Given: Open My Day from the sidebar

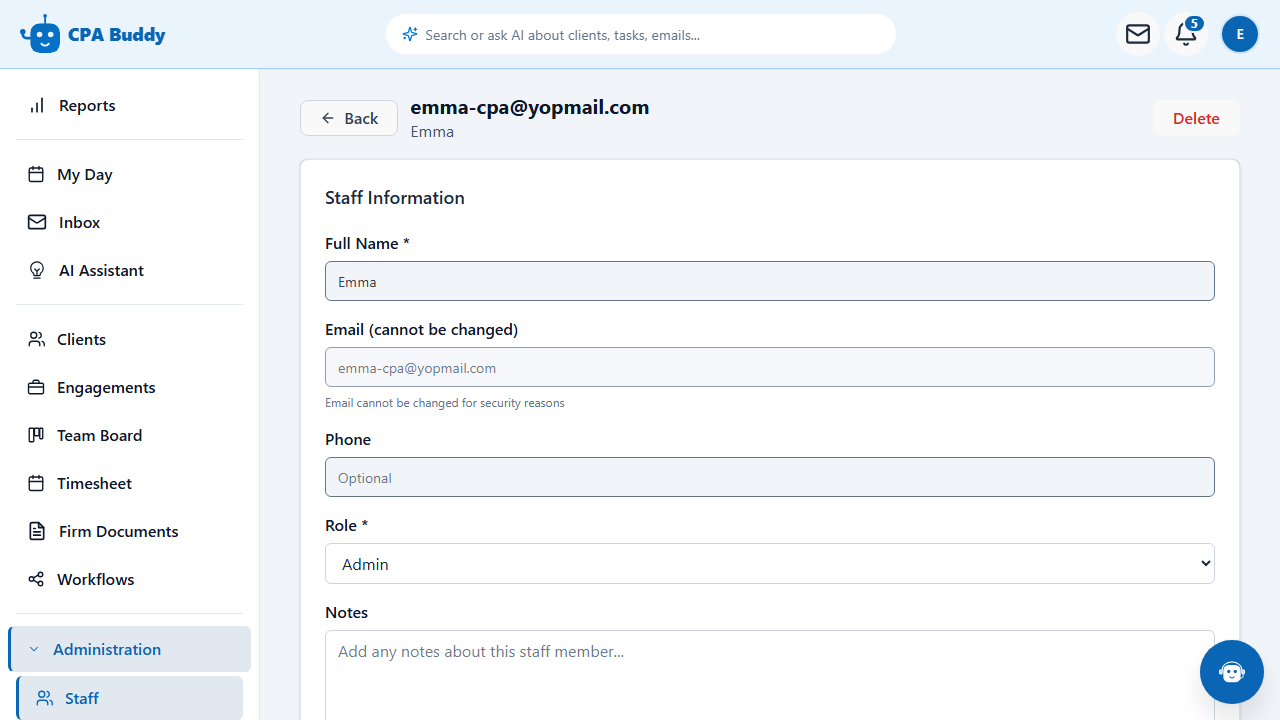Looking at the screenshot, I should [x=129, y=174].
